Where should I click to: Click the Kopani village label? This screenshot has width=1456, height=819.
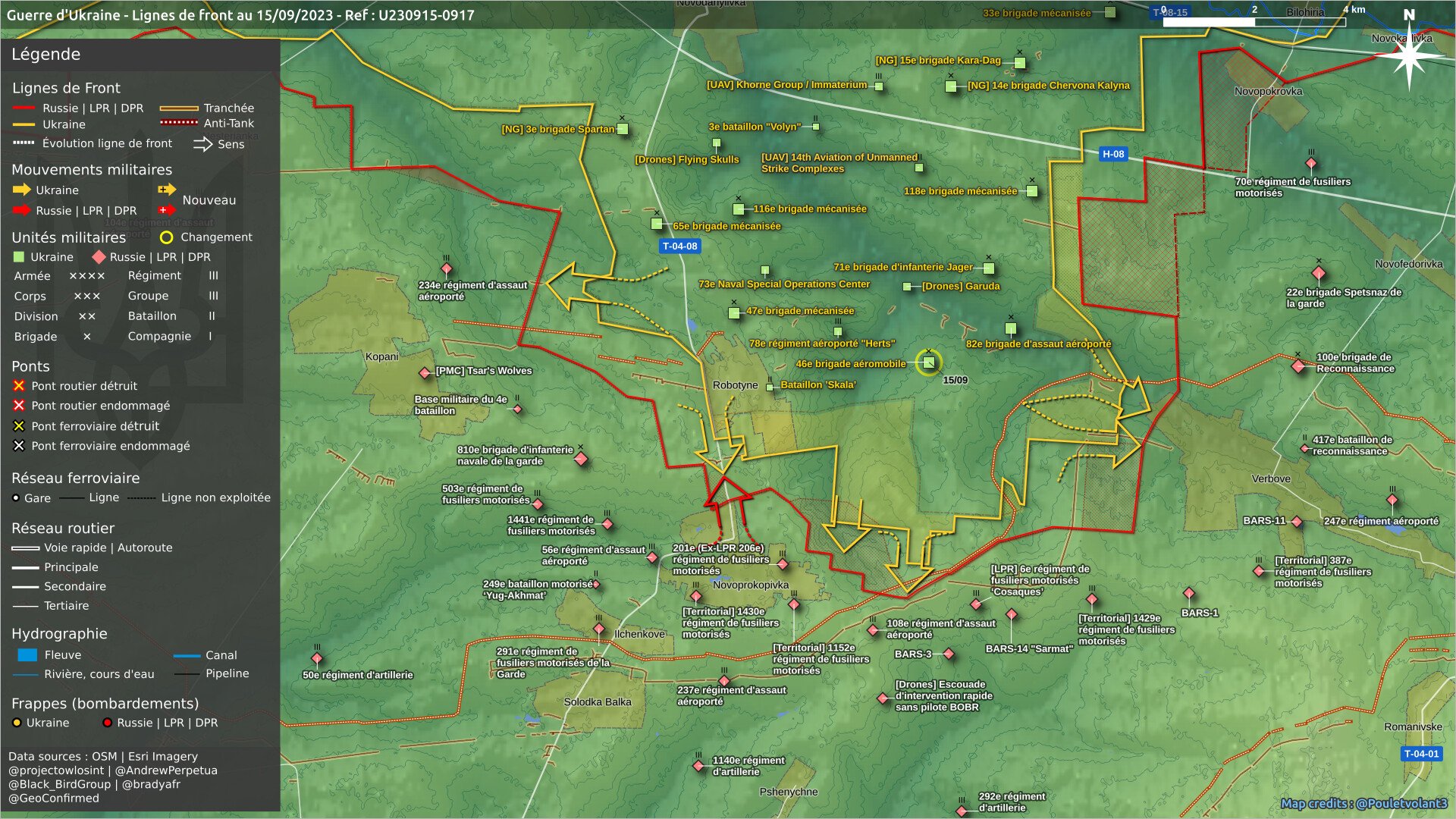(x=381, y=356)
